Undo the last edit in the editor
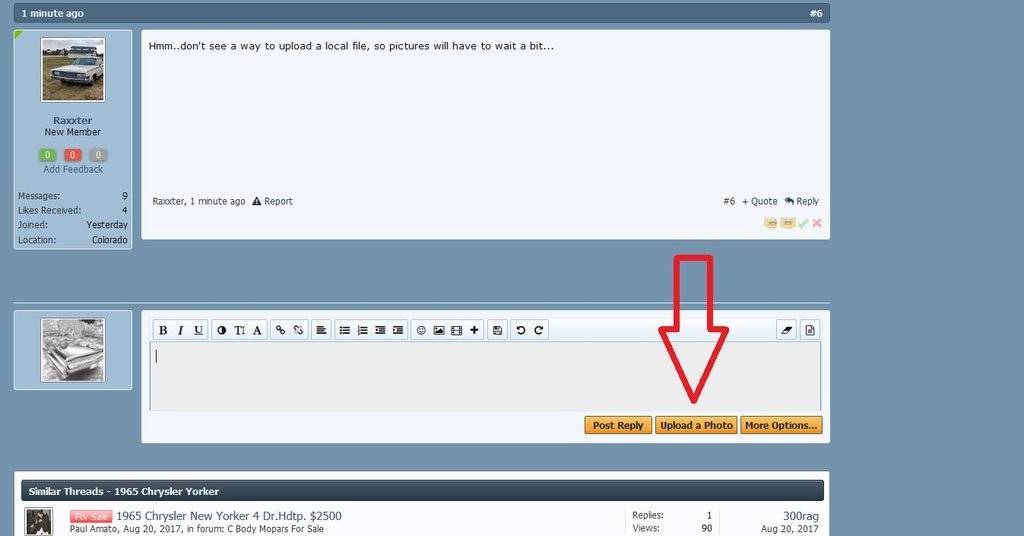 pyautogui.click(x=521, y=330)
